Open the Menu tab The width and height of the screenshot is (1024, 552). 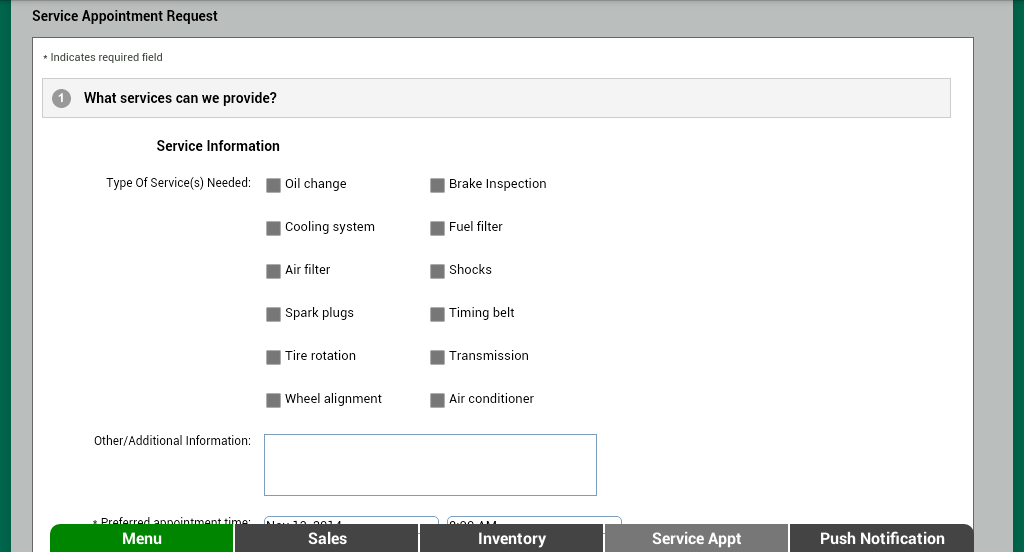point(142,538)
